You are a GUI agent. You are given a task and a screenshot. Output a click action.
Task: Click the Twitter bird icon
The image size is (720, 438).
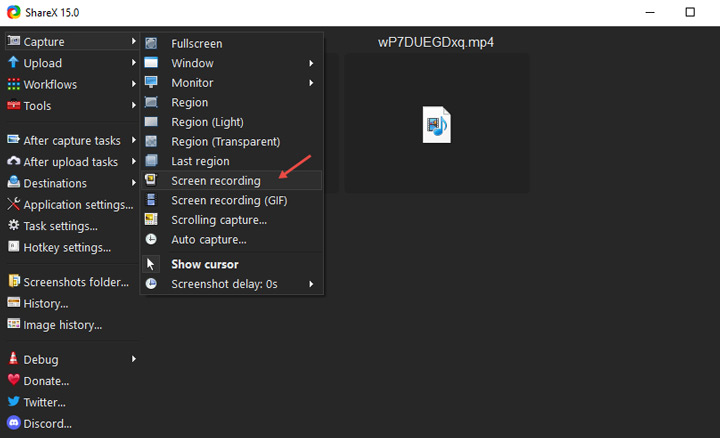pos(14,402)
